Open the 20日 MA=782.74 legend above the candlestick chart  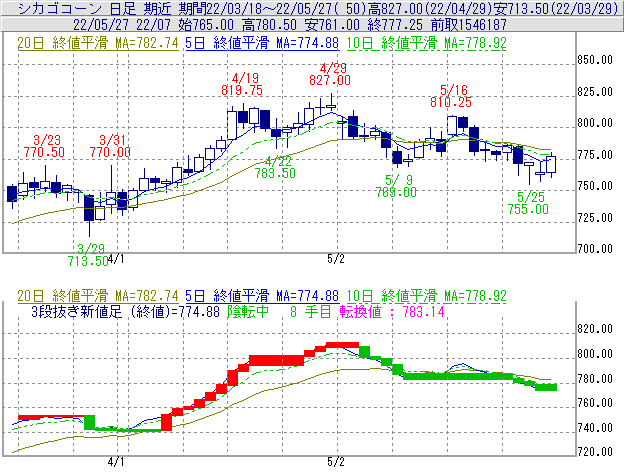click(x=98, y=43)
